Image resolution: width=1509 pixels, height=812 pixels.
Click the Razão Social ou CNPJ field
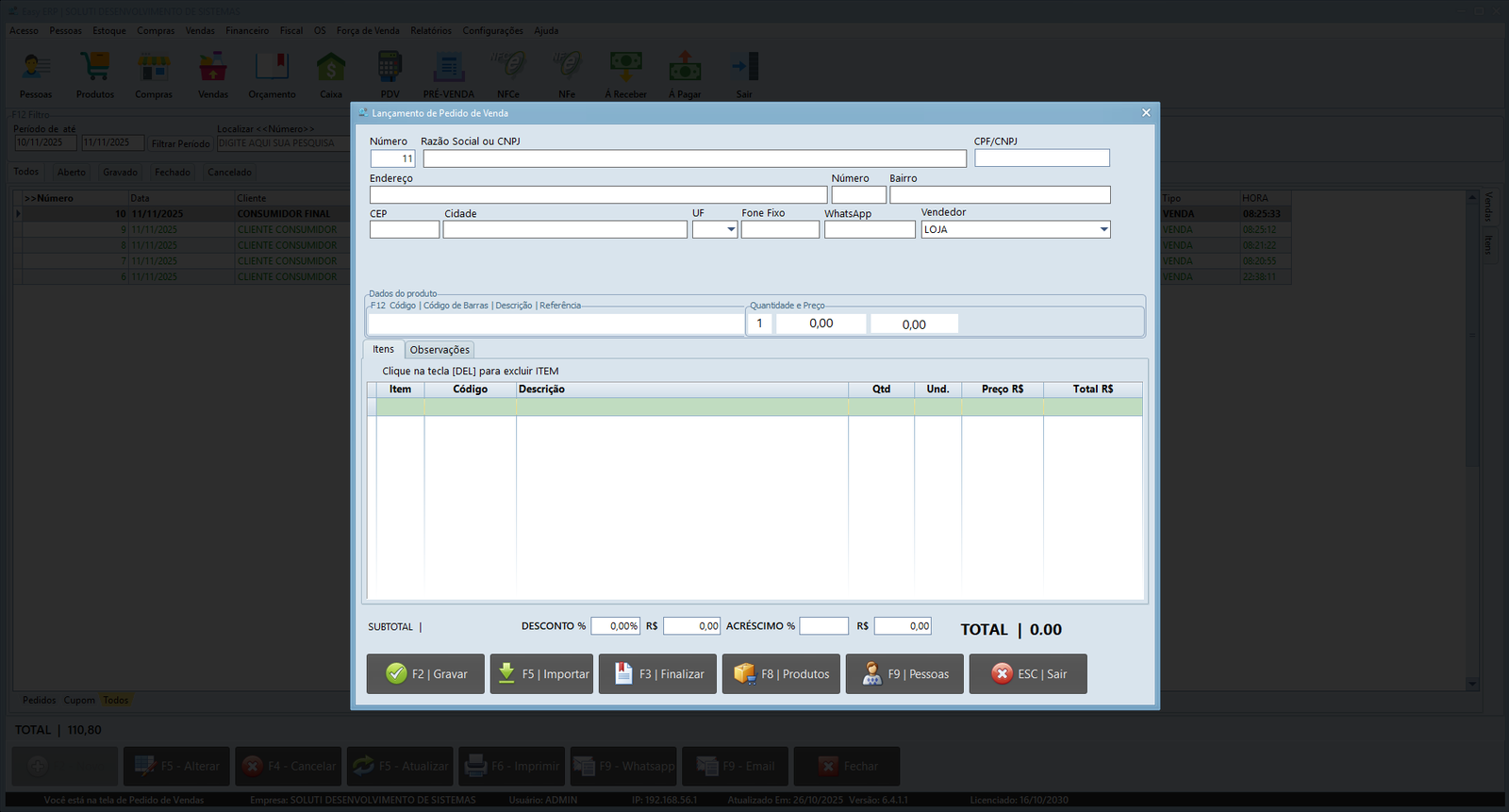694,158
